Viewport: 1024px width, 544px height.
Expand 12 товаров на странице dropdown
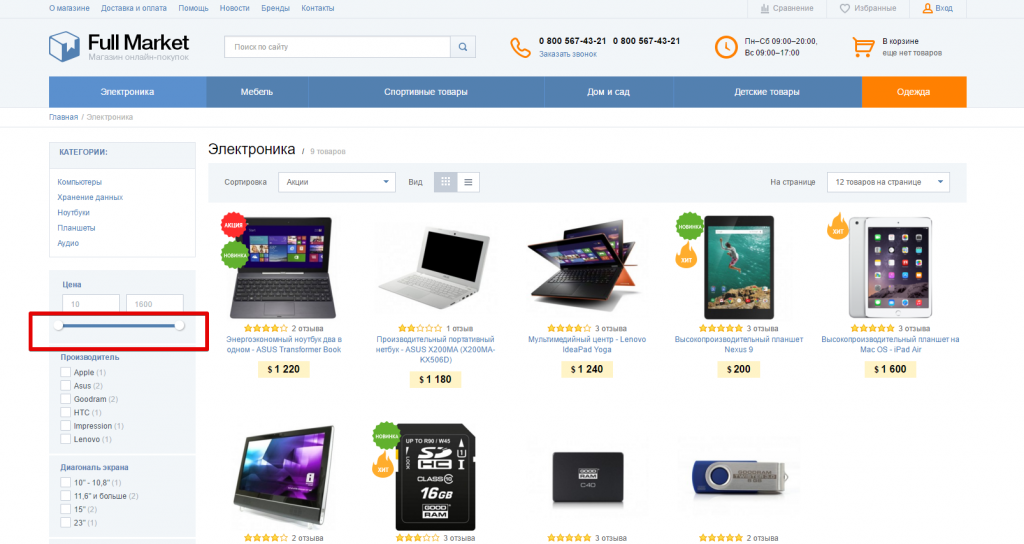click(x=888, y=182)
